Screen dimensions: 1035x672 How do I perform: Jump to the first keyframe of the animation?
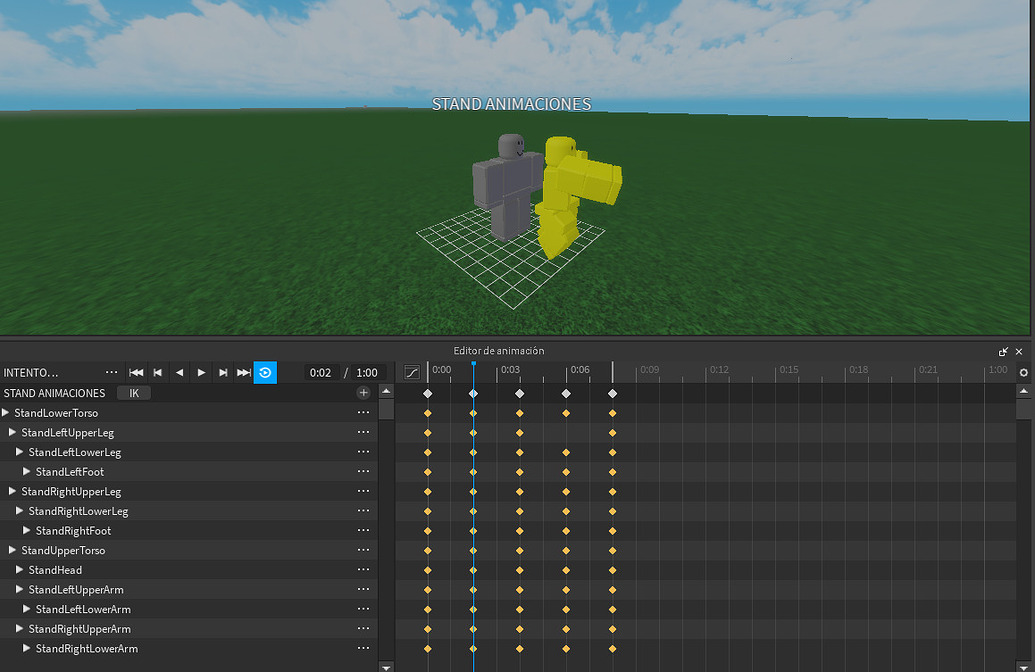point(136,372)
